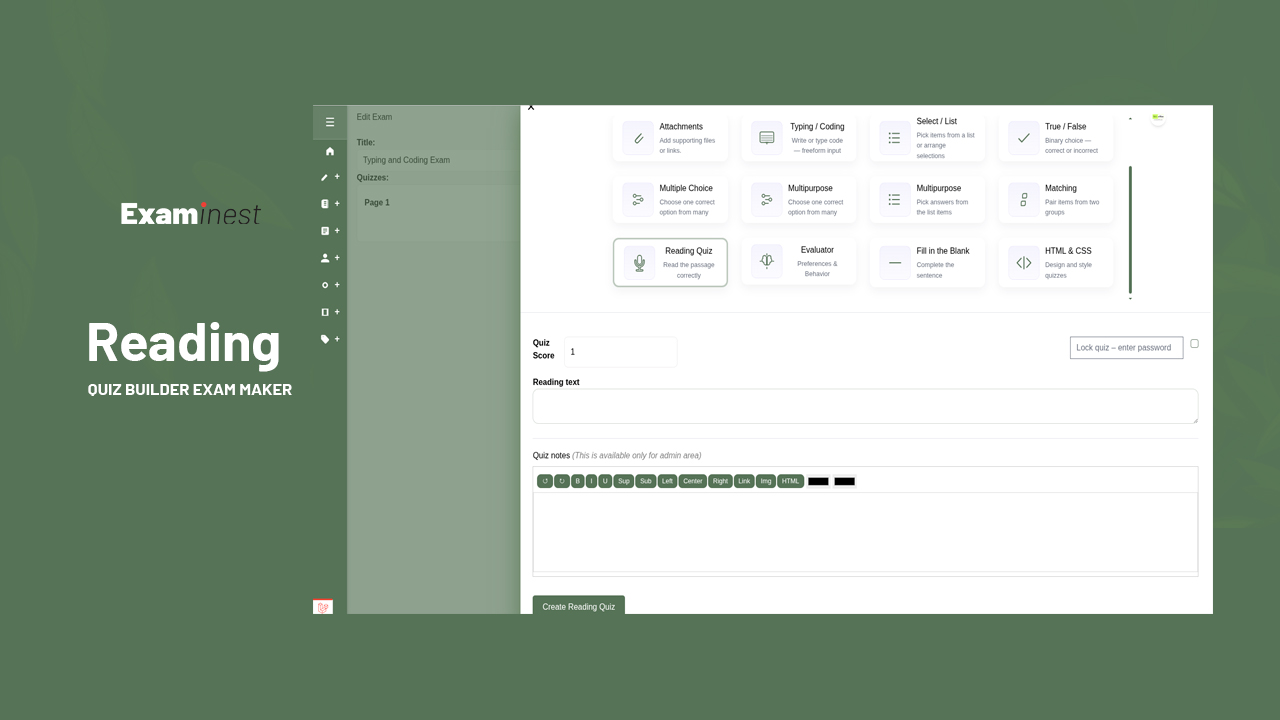Viewport: 1280px width, 720px height.
Task: Toggle italic (I) in notes editor
Action: coord(591,481)
